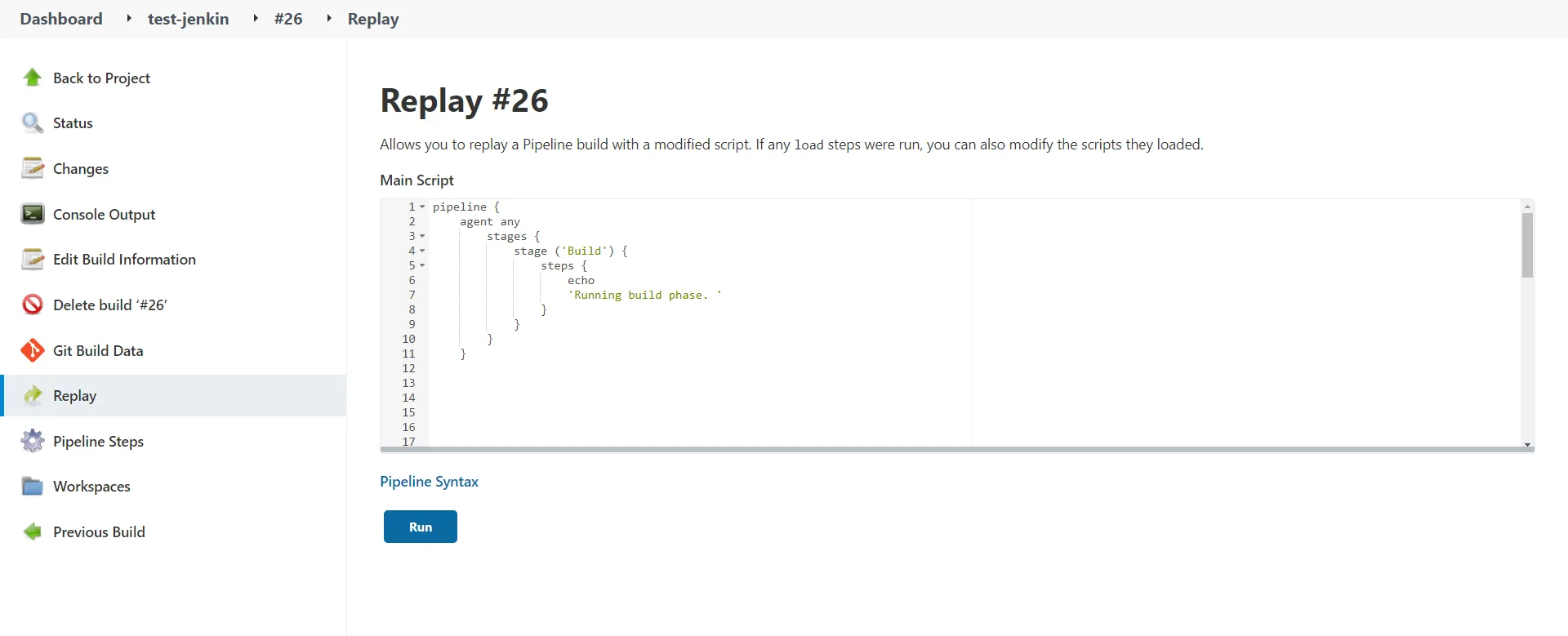Go to Previous Build
Image resolution: width=1568 pixels, height=636 pixels.
[99, 531]
